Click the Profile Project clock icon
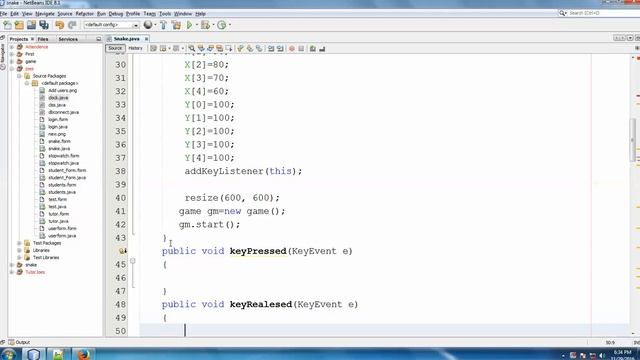This screenshot has width=640, height=360. click(x=222, y=25)
